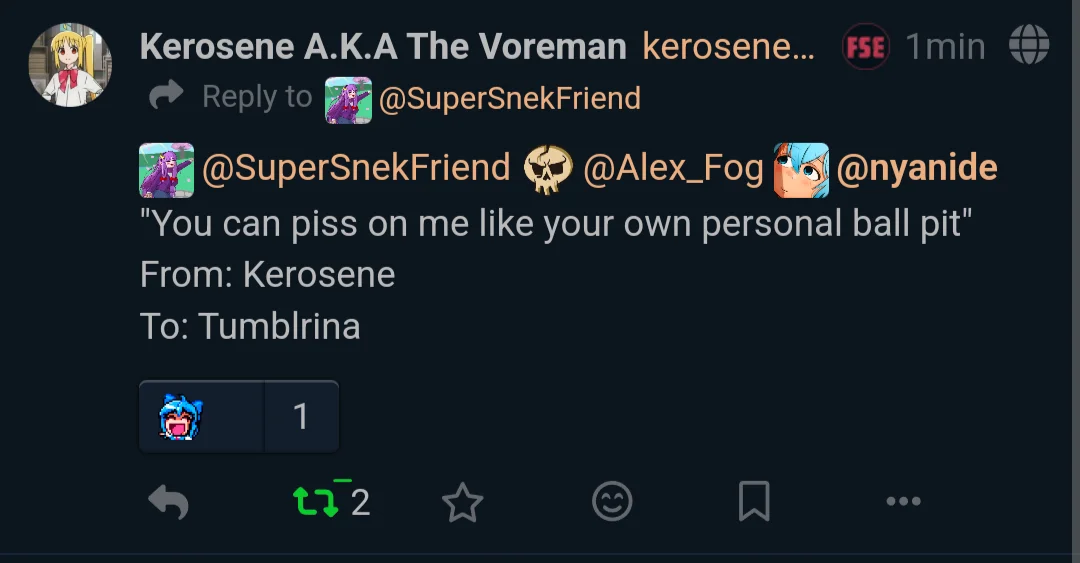
Task: Bookmark this post
Action: [x=754, y=501]
